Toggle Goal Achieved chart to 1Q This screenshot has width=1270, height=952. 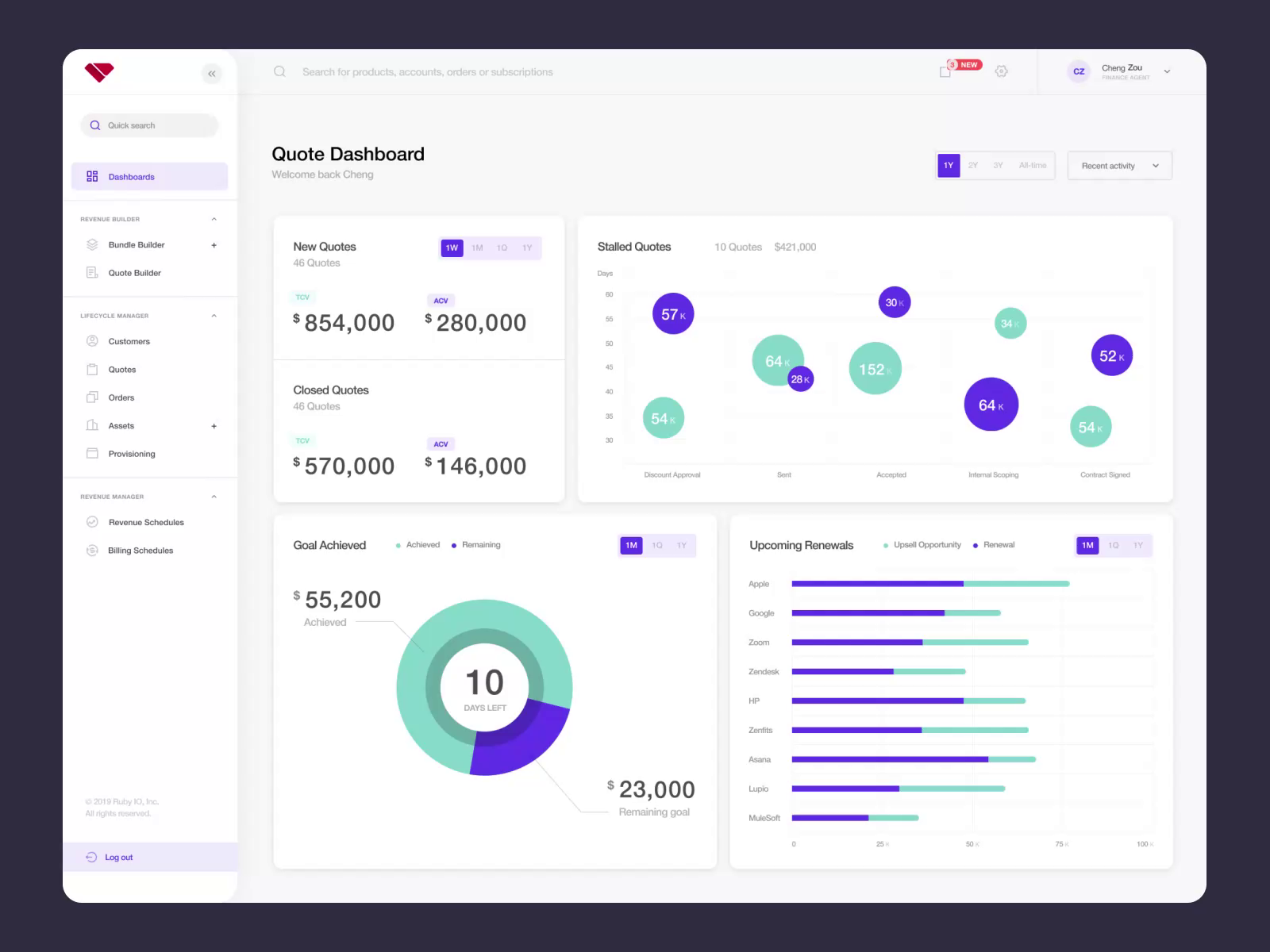[x=656, y=545]
